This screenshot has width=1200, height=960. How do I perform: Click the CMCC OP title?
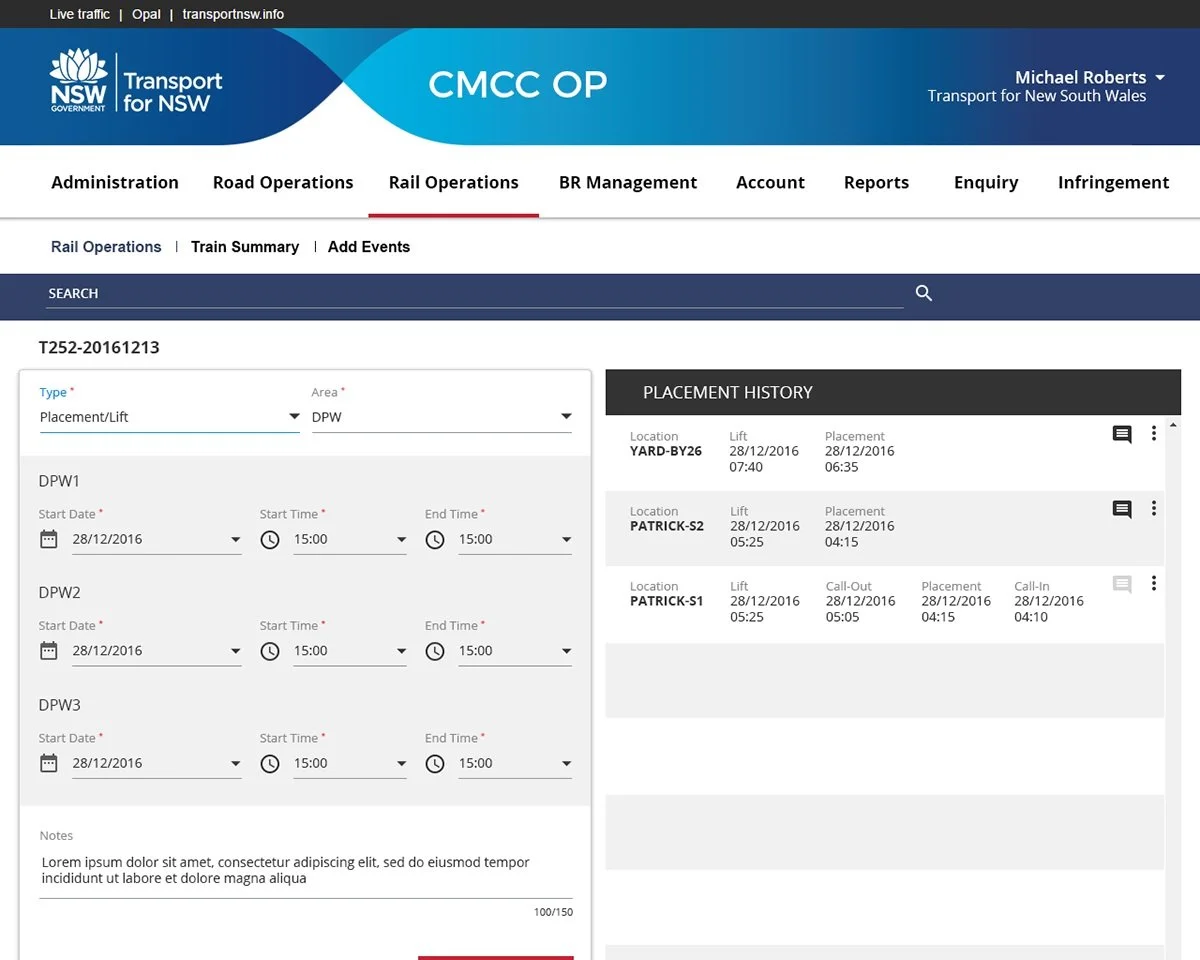(x=517, y=85)
